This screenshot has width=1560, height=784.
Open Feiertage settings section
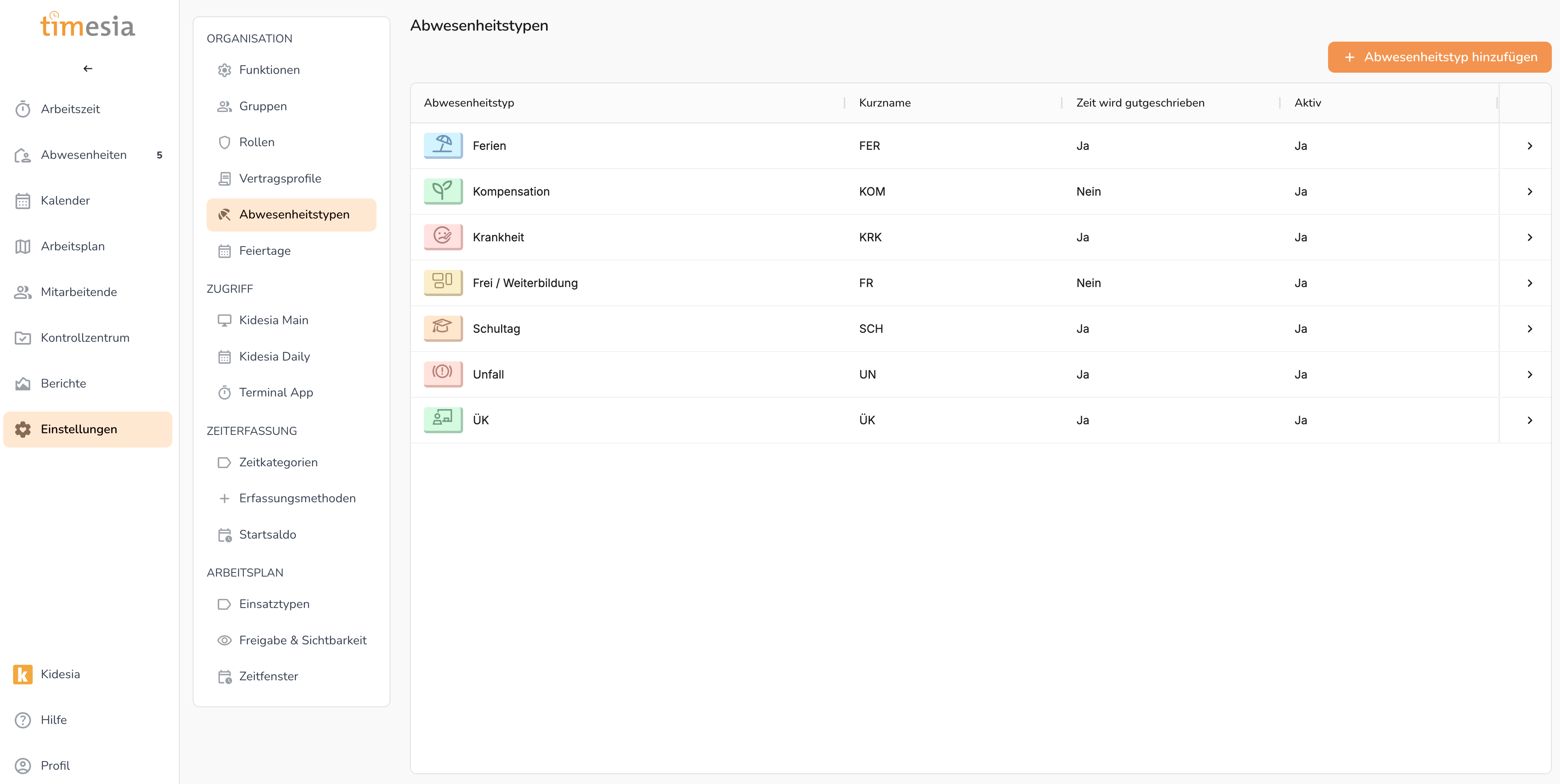[265, 251]
